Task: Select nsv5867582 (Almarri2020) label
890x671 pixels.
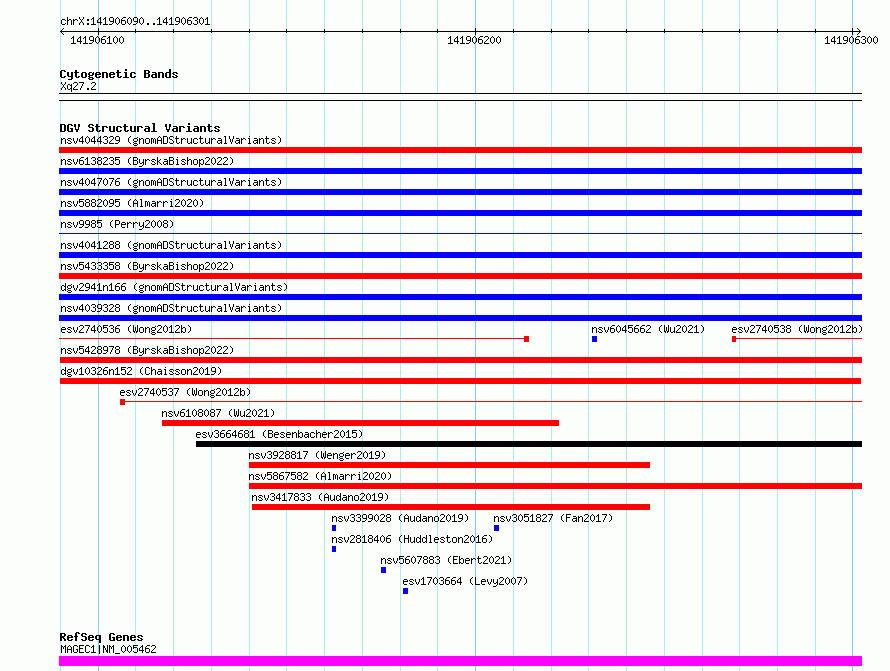Action: coord(320,476)
